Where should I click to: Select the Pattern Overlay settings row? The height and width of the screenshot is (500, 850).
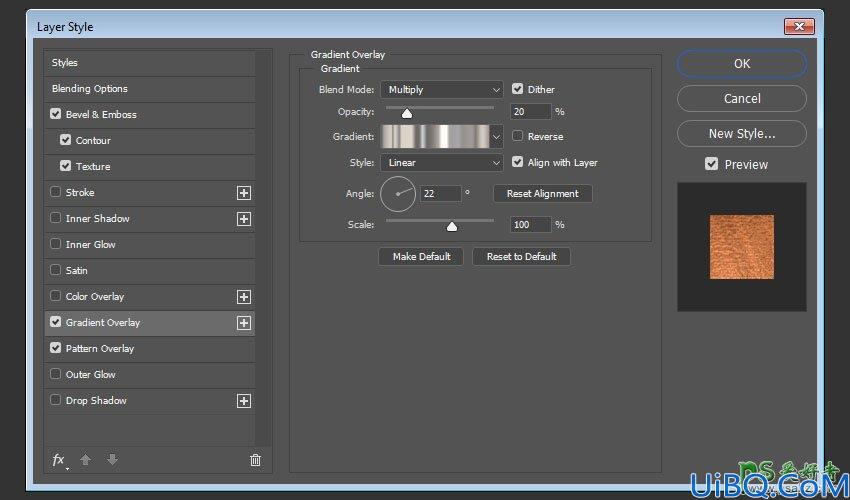coord(150,349)
